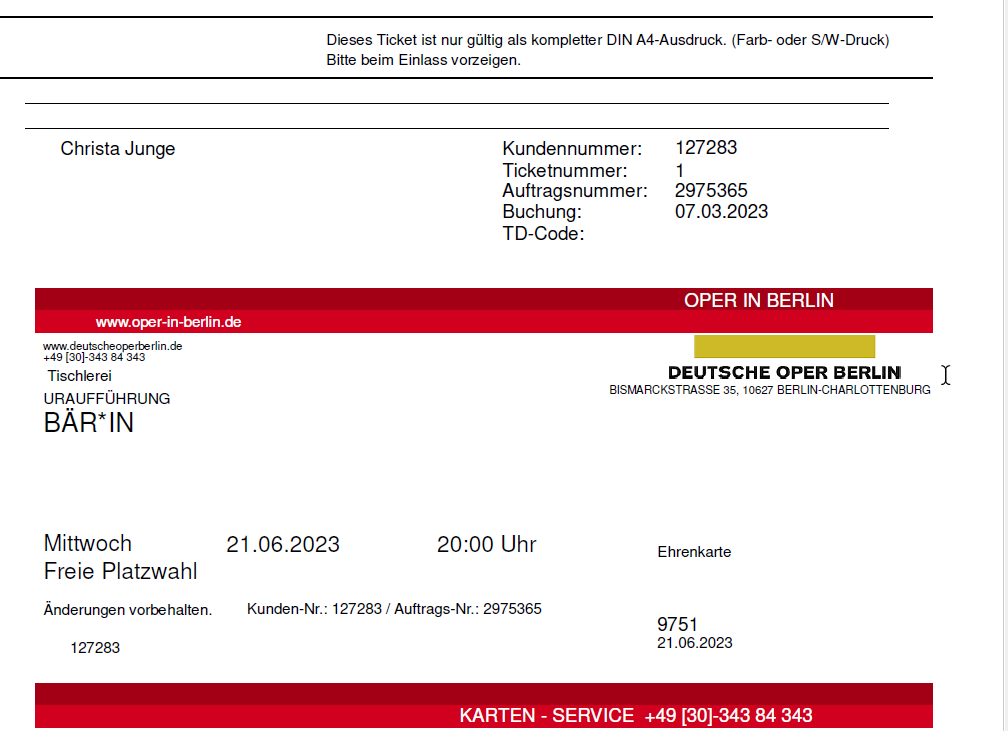Select the ticket type "Ehrenkarte"

[x=694, y=552]
